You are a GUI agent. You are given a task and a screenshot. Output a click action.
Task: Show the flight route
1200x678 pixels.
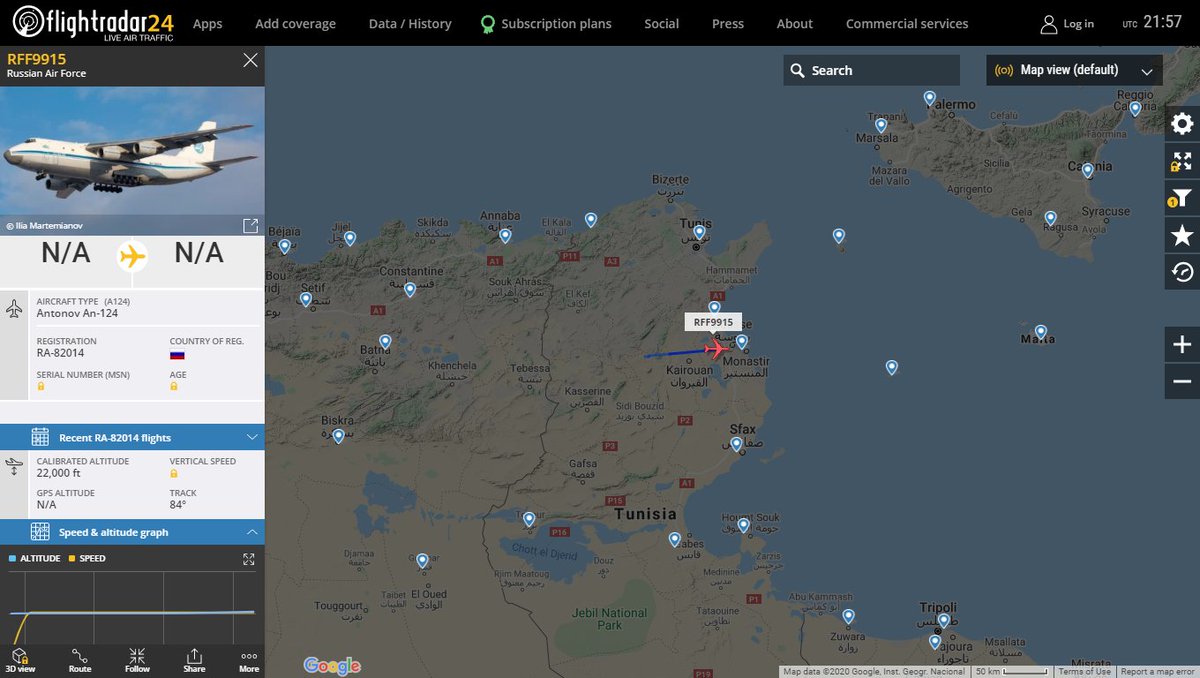[80, 660]
